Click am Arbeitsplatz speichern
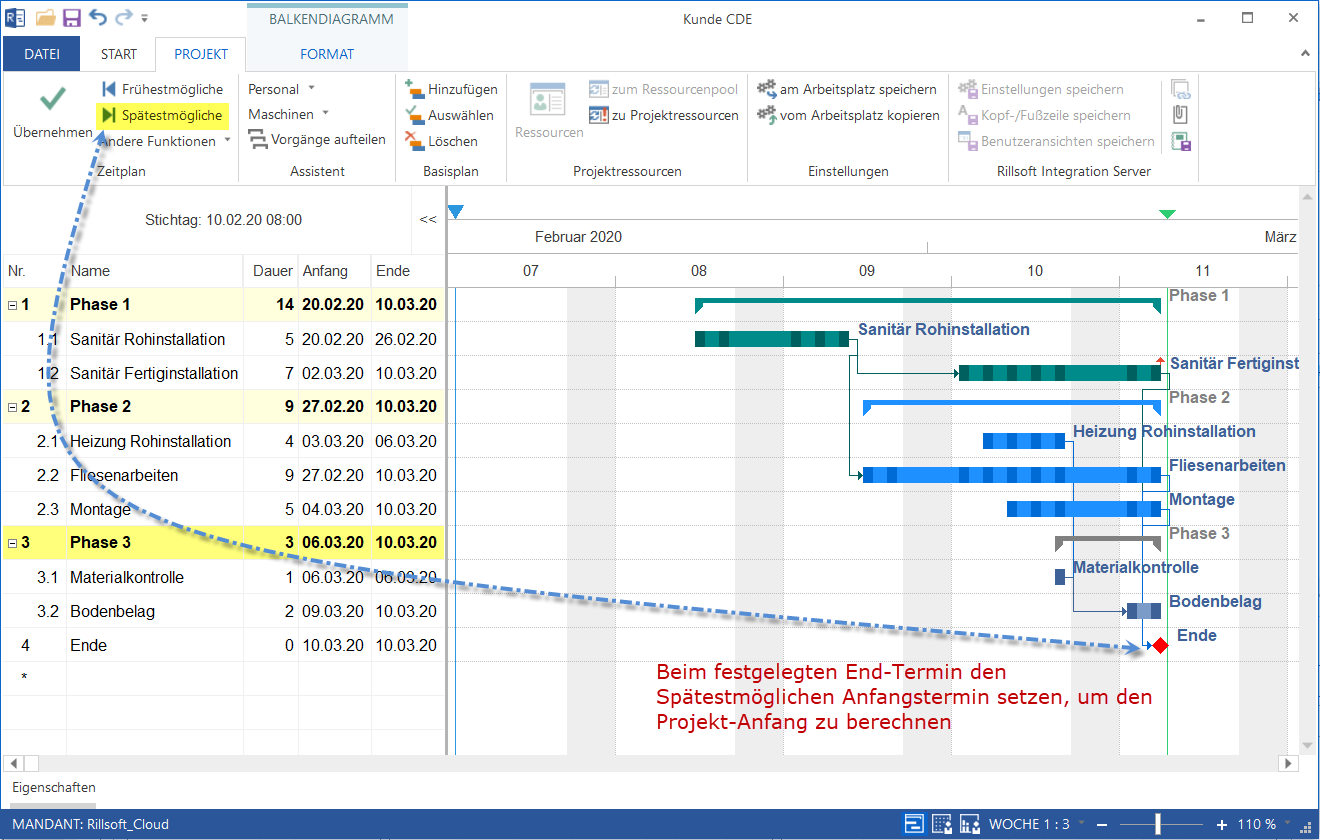1320x840 pixels. click(x=847, y=89)
